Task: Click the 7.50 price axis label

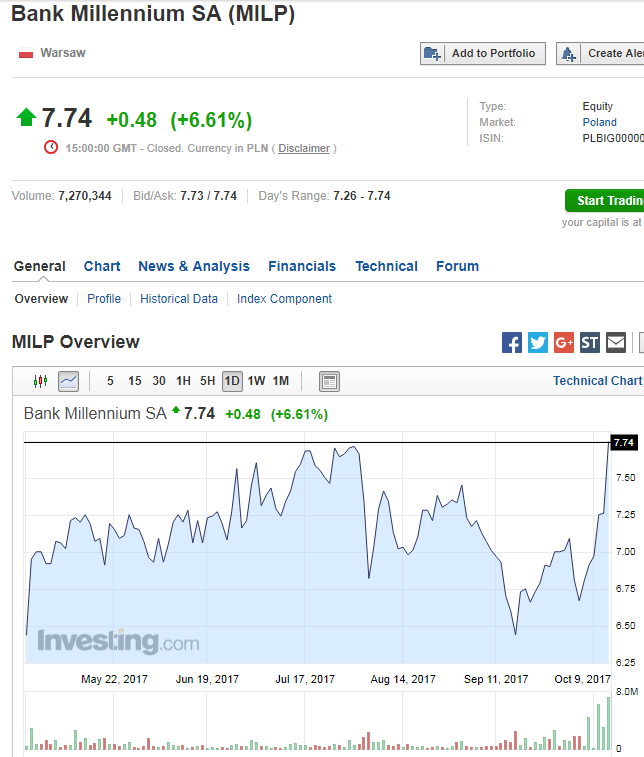Action: (x=626, y=477)
